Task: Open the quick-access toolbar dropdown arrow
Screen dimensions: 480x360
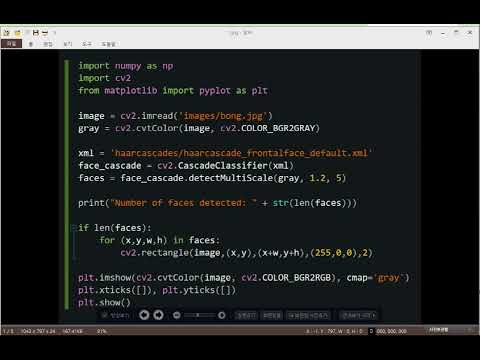Action: 55,33
